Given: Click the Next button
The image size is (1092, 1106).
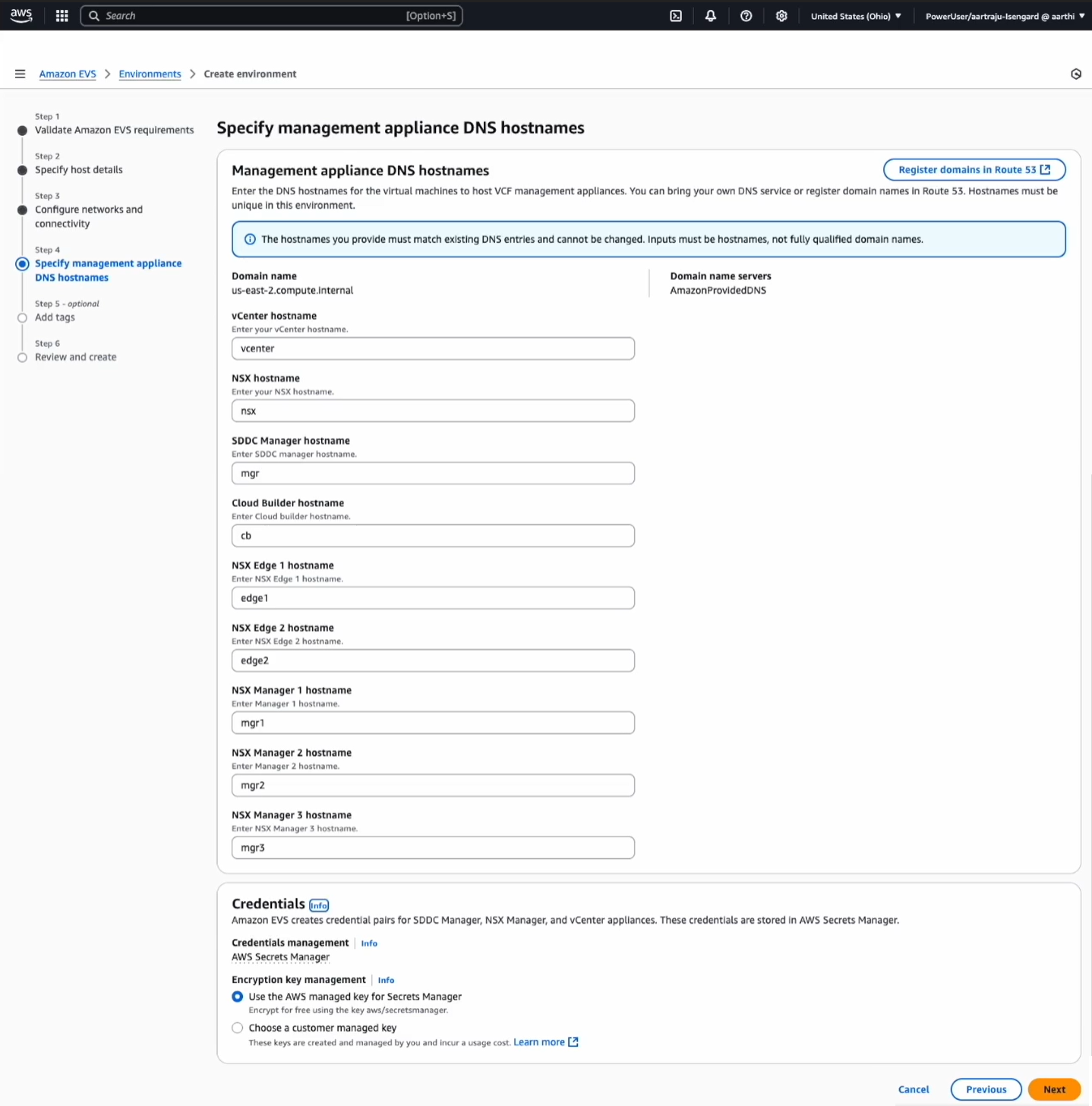Looking at the screenshot, I should click(x=1054, y=1089).
